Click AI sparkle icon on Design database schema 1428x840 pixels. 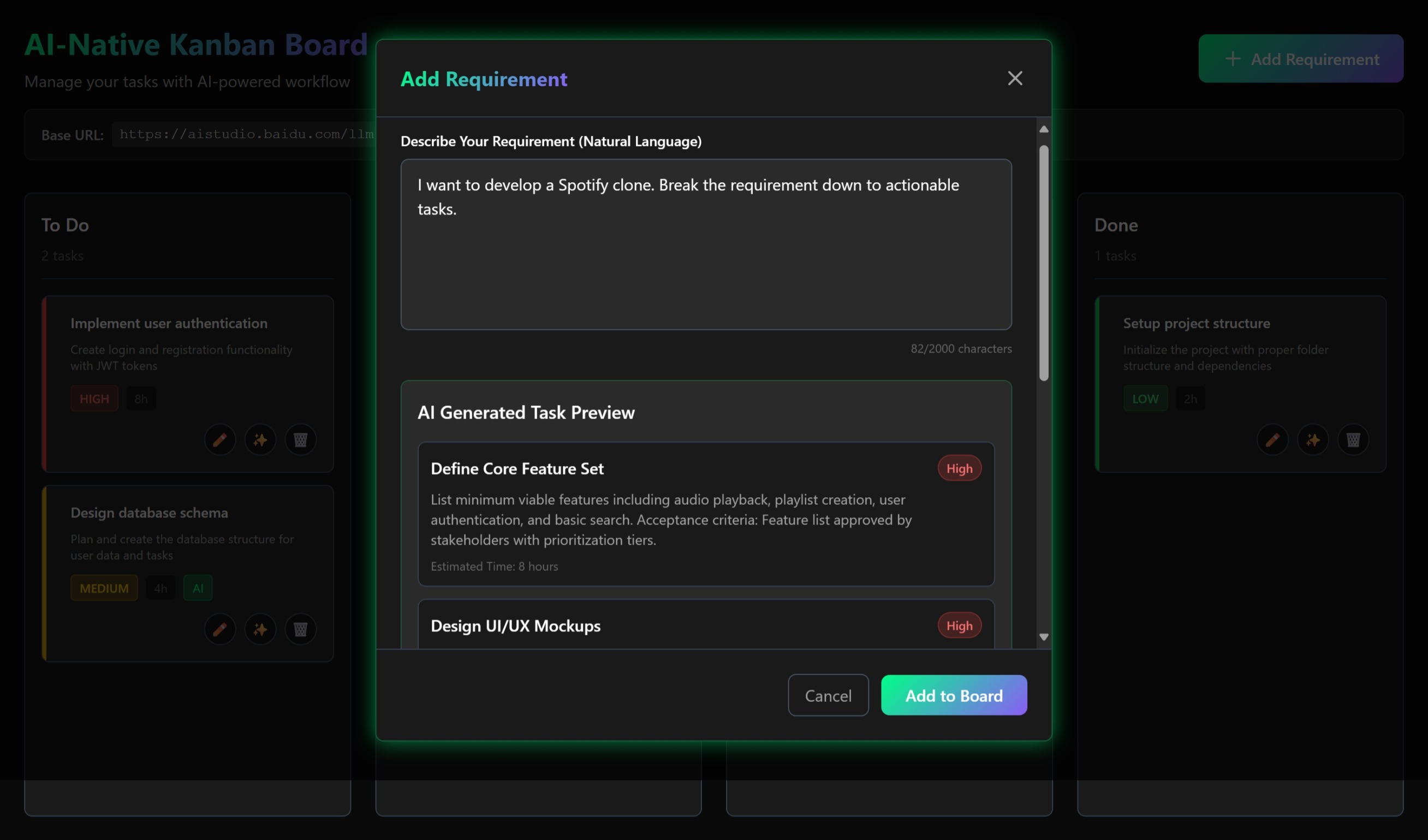(260, 629)
